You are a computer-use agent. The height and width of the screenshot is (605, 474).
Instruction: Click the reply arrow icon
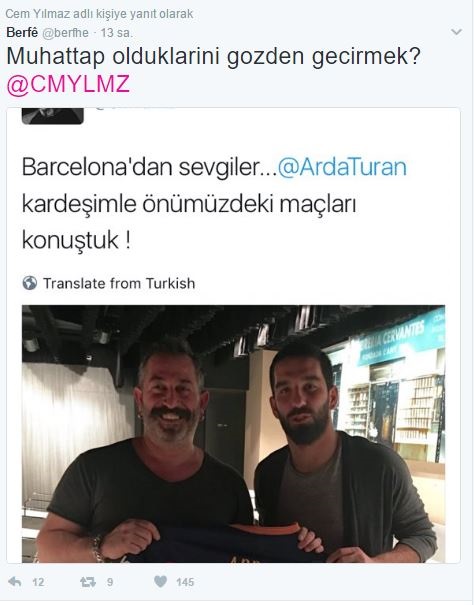14,581
